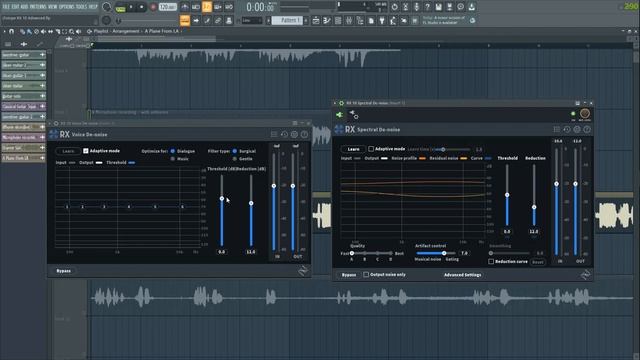Click the link chain toolbar icon
640x360 pixels.
pos(218,20)
